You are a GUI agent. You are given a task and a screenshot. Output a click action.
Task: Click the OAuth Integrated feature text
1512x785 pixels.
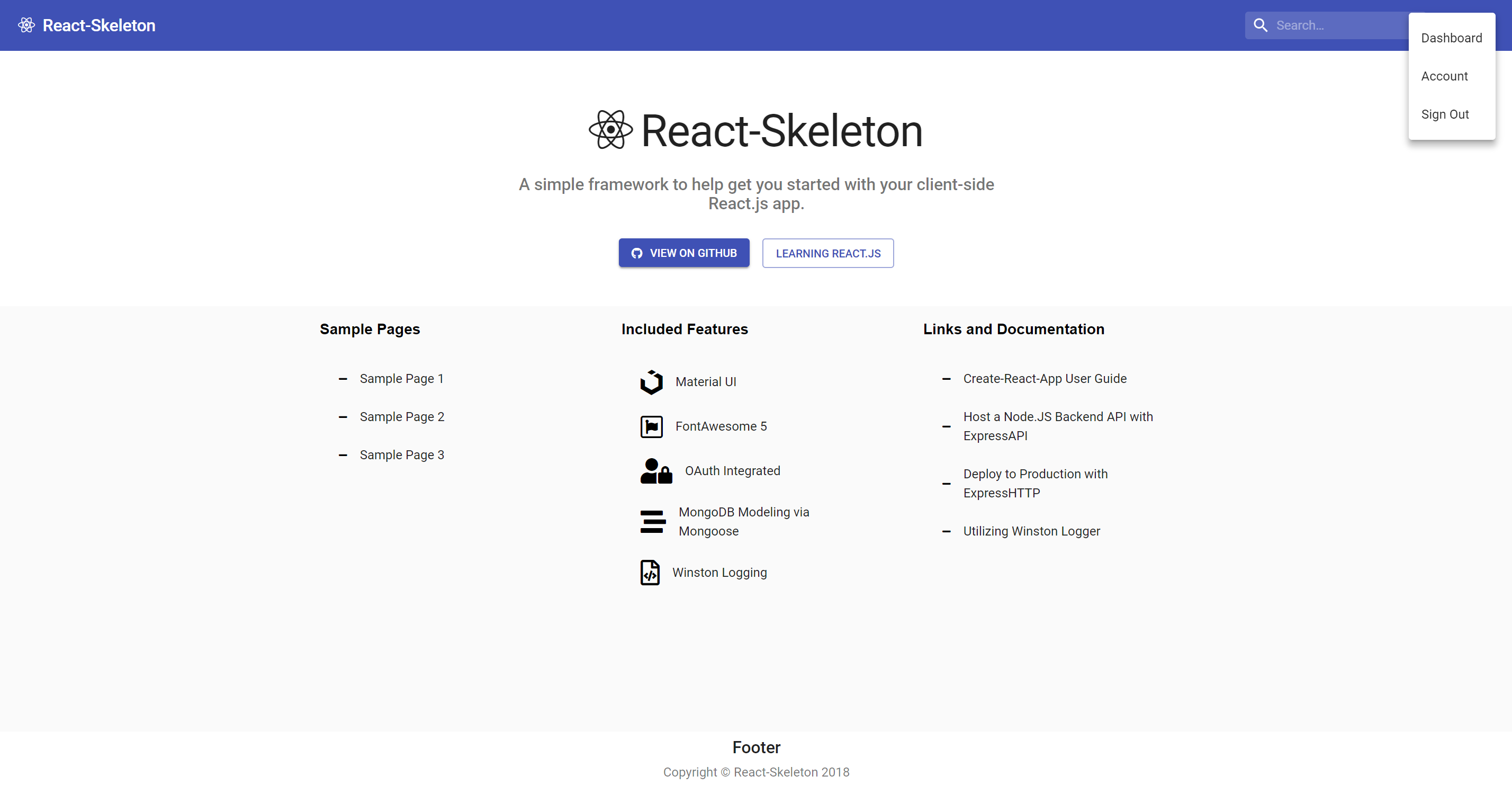[733, 471]
